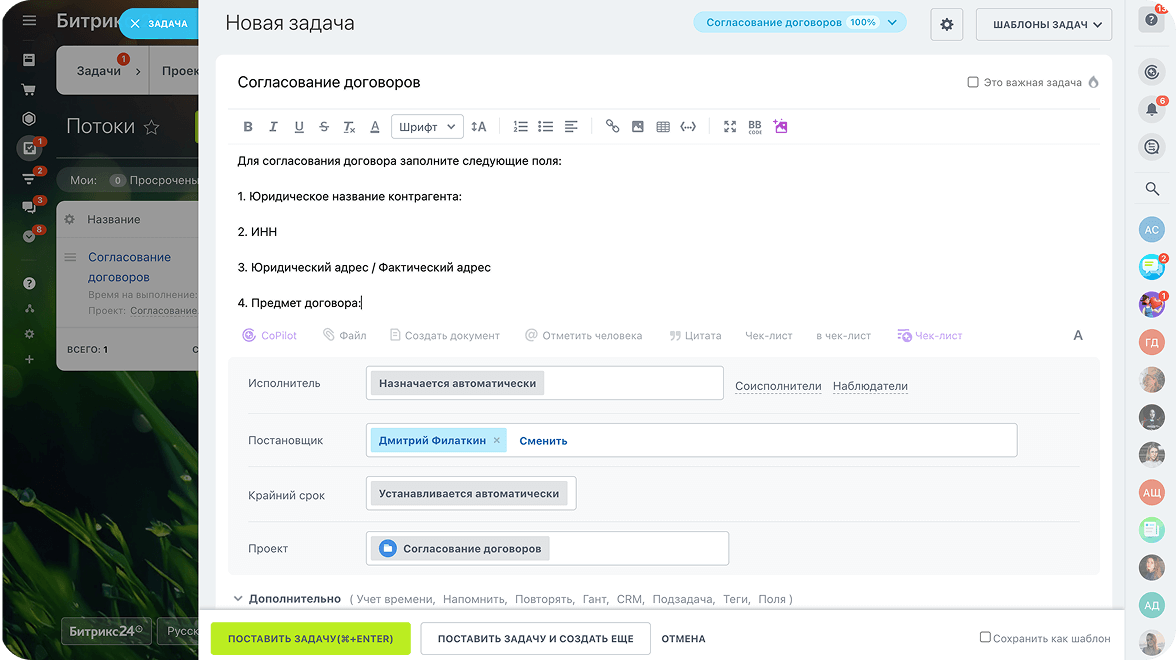Viewport: 1176px width, 660px height.
Task: Expand the Дополнительно section
Action: [x=294, y=599]
